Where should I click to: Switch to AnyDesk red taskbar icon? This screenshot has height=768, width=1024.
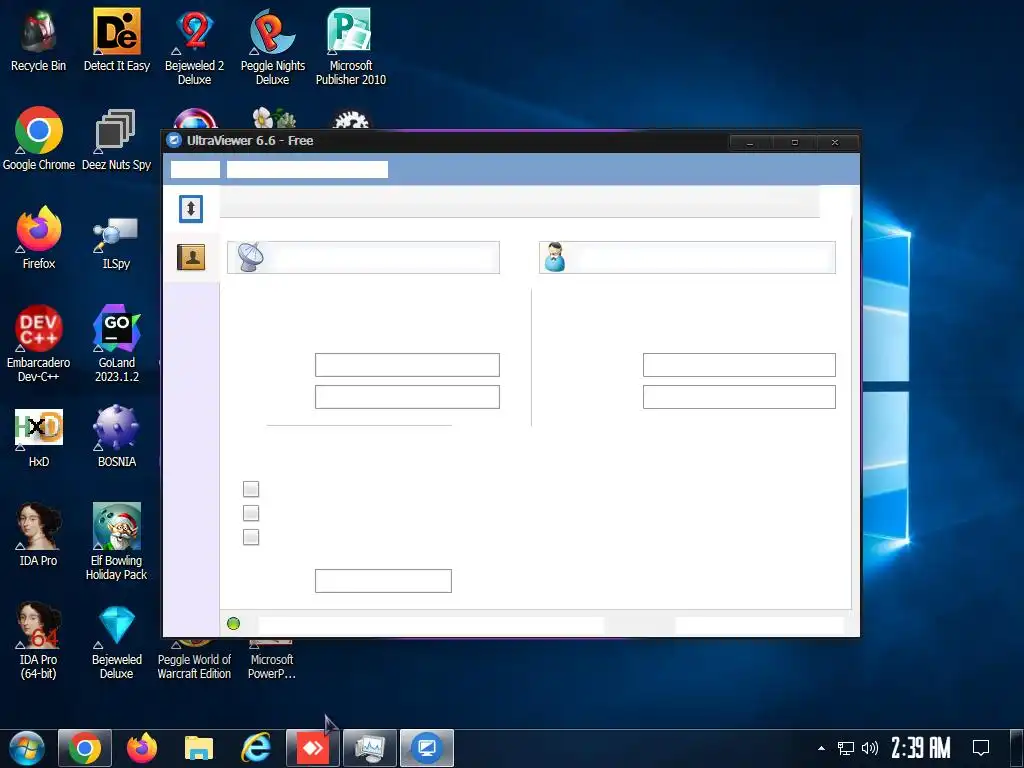point(313,748)
